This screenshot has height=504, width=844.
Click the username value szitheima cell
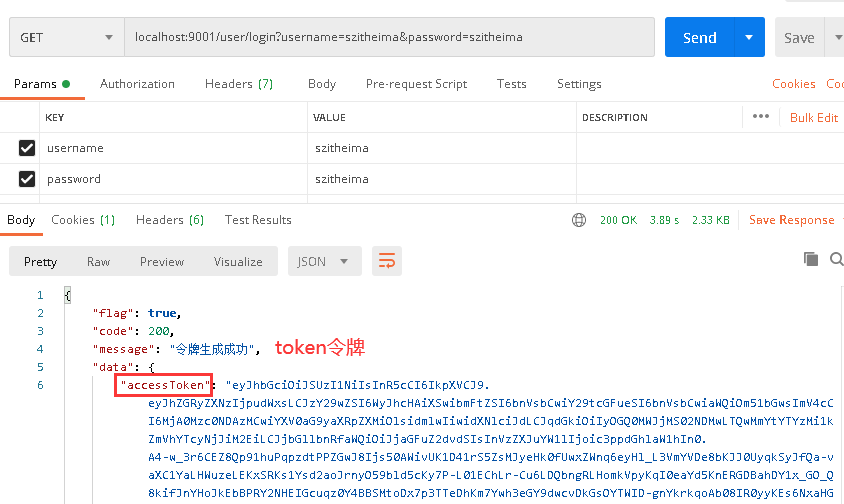[442, 148]
